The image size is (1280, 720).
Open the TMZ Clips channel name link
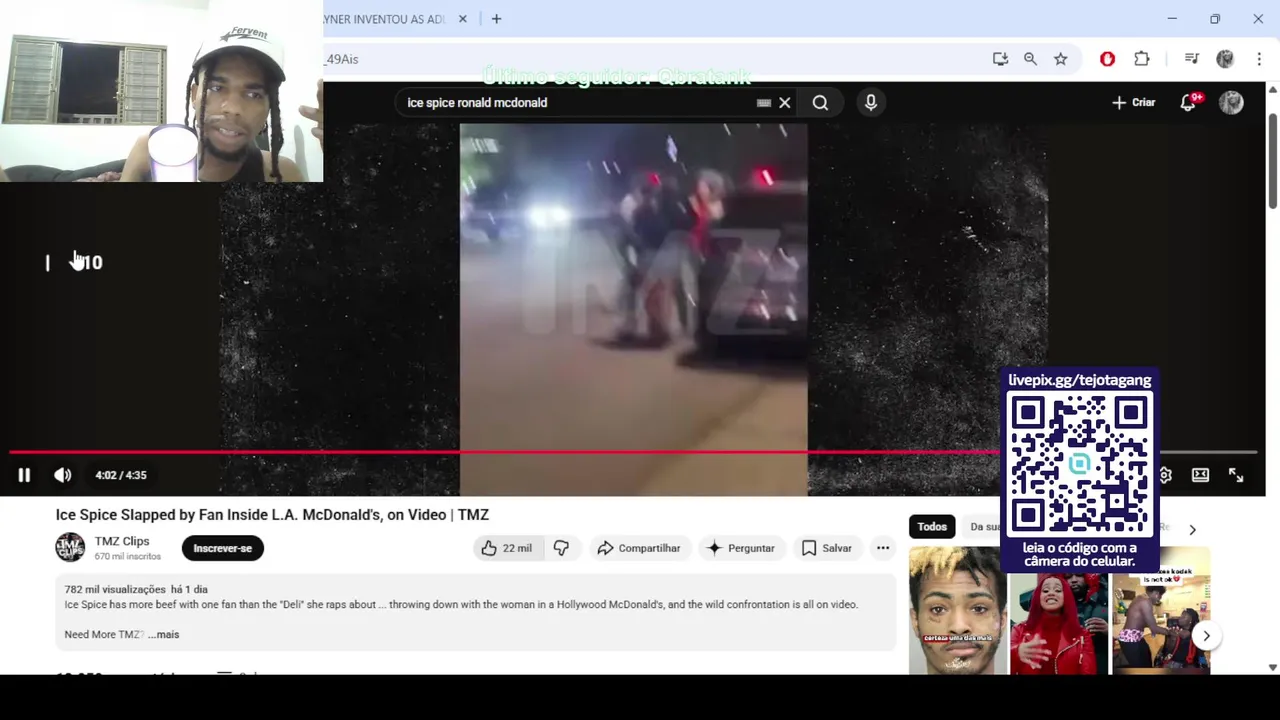[122, 541]
